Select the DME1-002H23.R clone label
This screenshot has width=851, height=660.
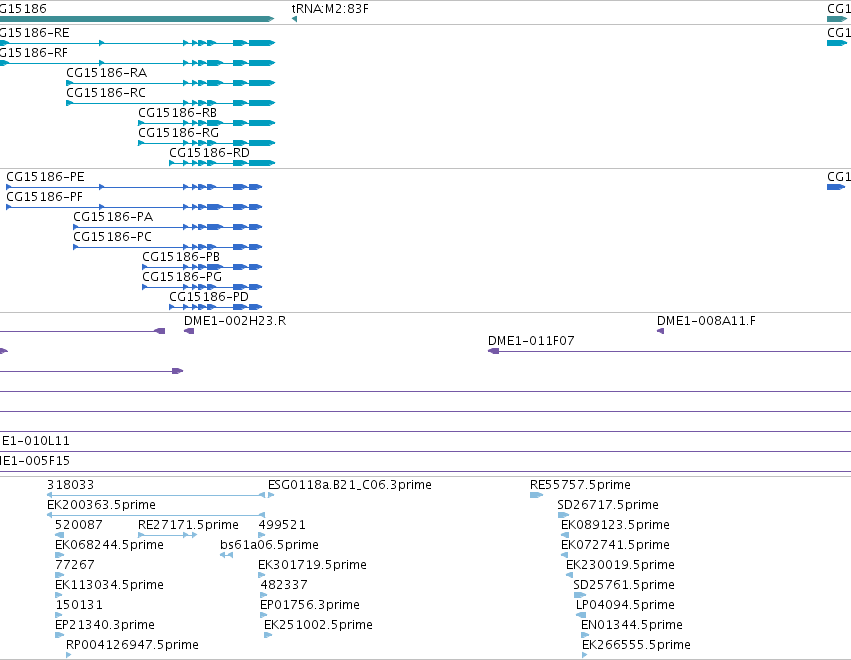point(235,321)
